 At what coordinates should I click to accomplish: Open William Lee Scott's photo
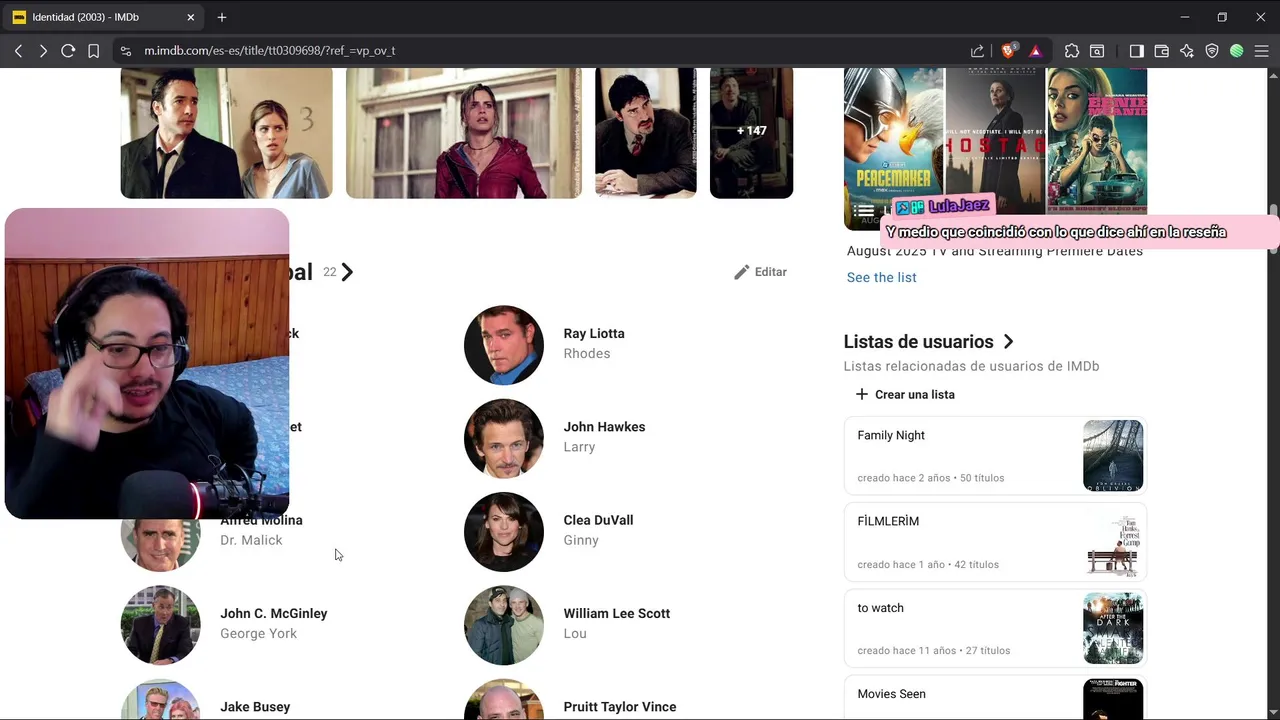click(x=504, y=625)
